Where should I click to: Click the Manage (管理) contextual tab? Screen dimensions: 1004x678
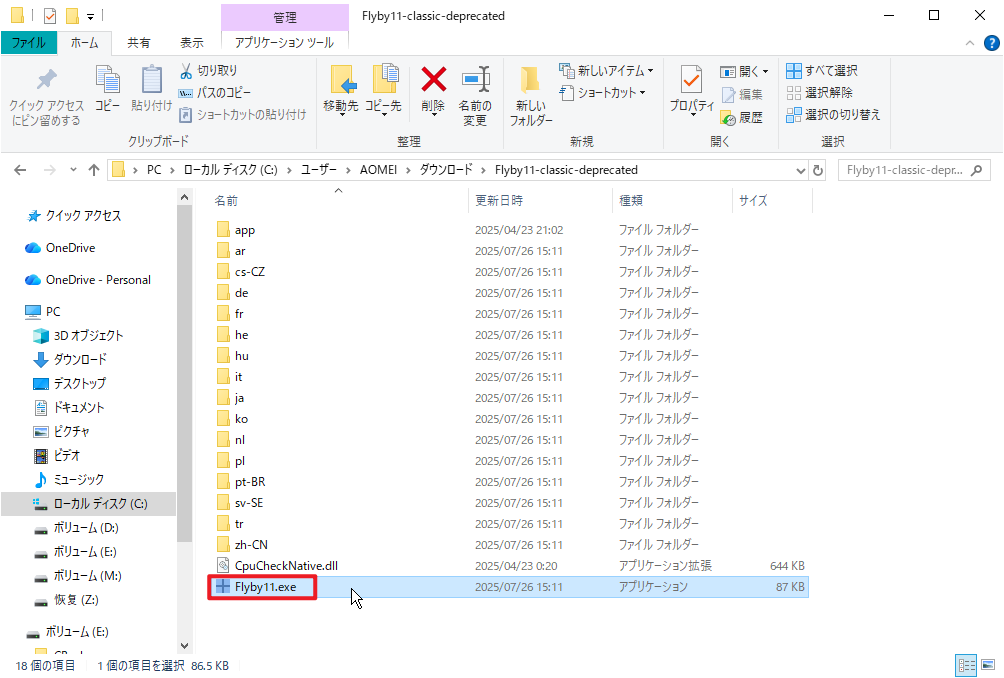(x=284, y=17)
